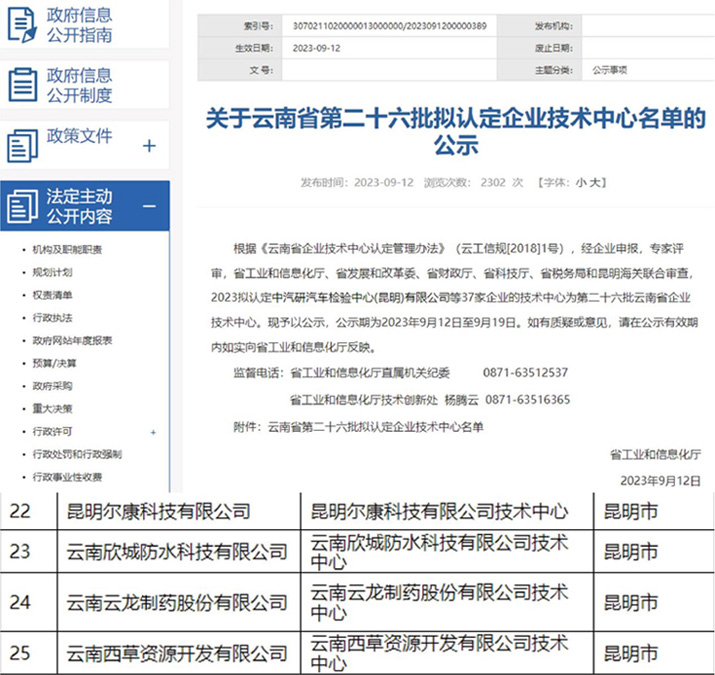Click the 法定主动公开内容 pages icon
Viewport: 715px width, 675px height.
(x=22, y=206)
